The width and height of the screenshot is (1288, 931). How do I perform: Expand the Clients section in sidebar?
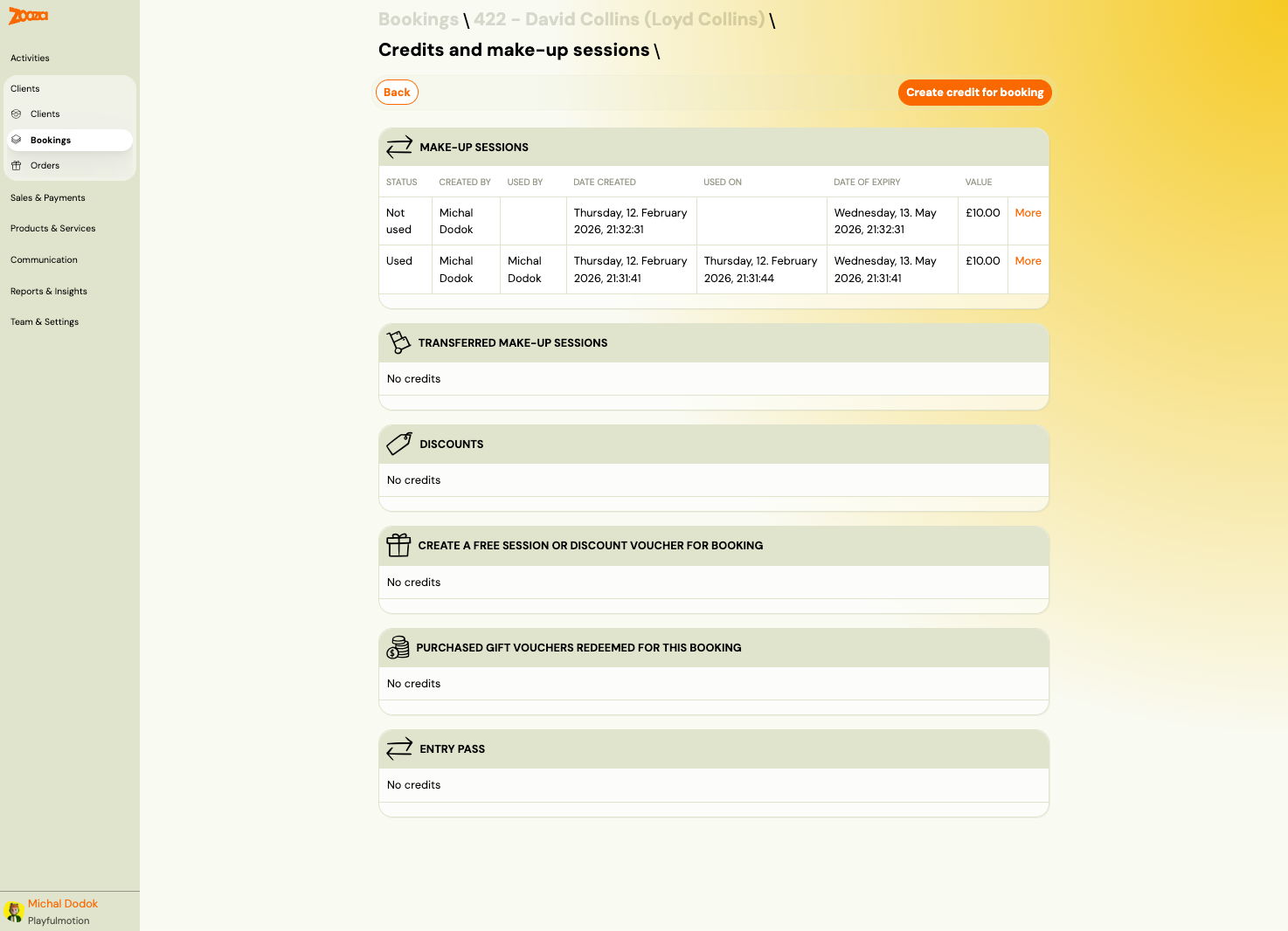(25, 88)
